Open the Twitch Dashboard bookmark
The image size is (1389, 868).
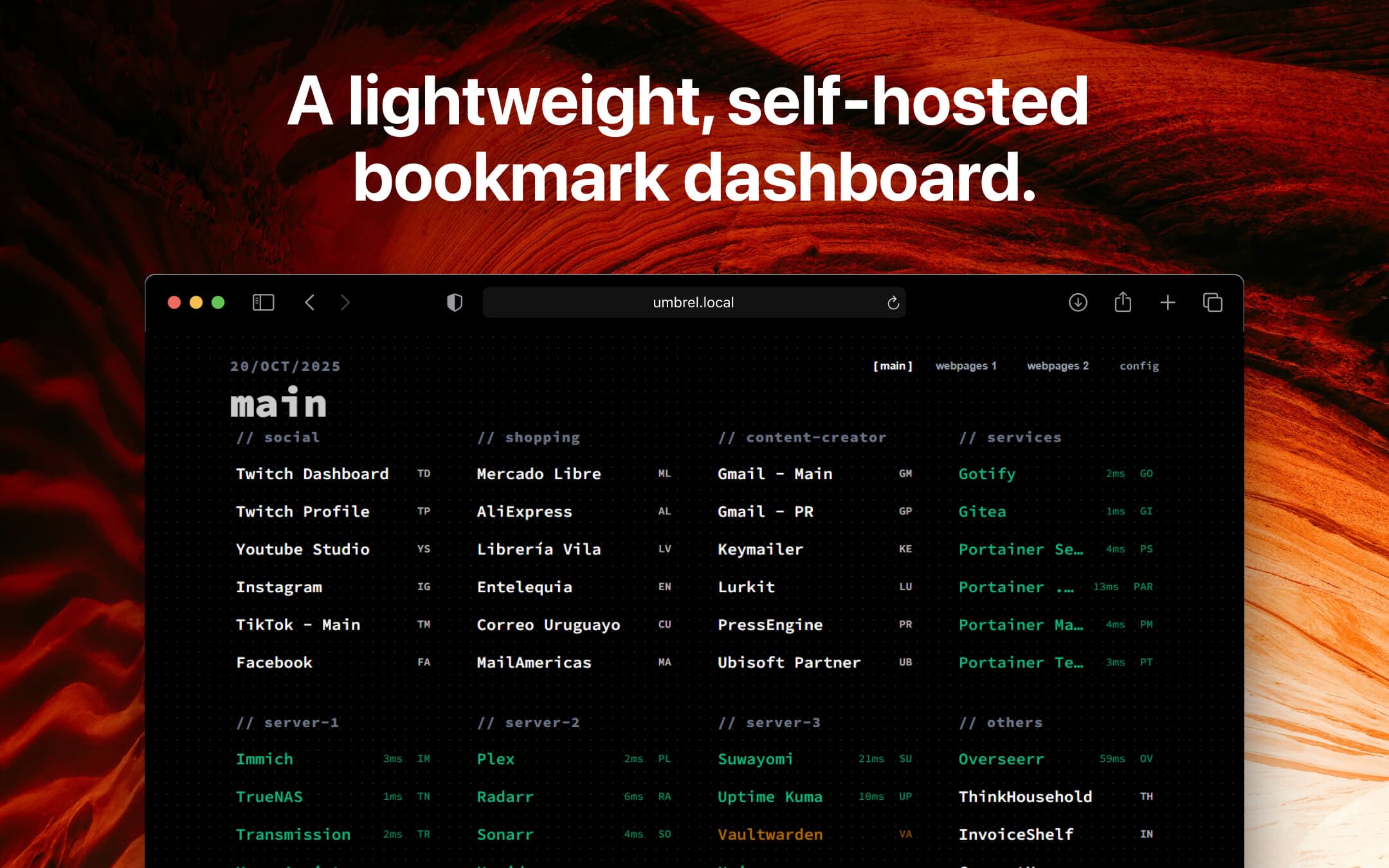[313, 474]
